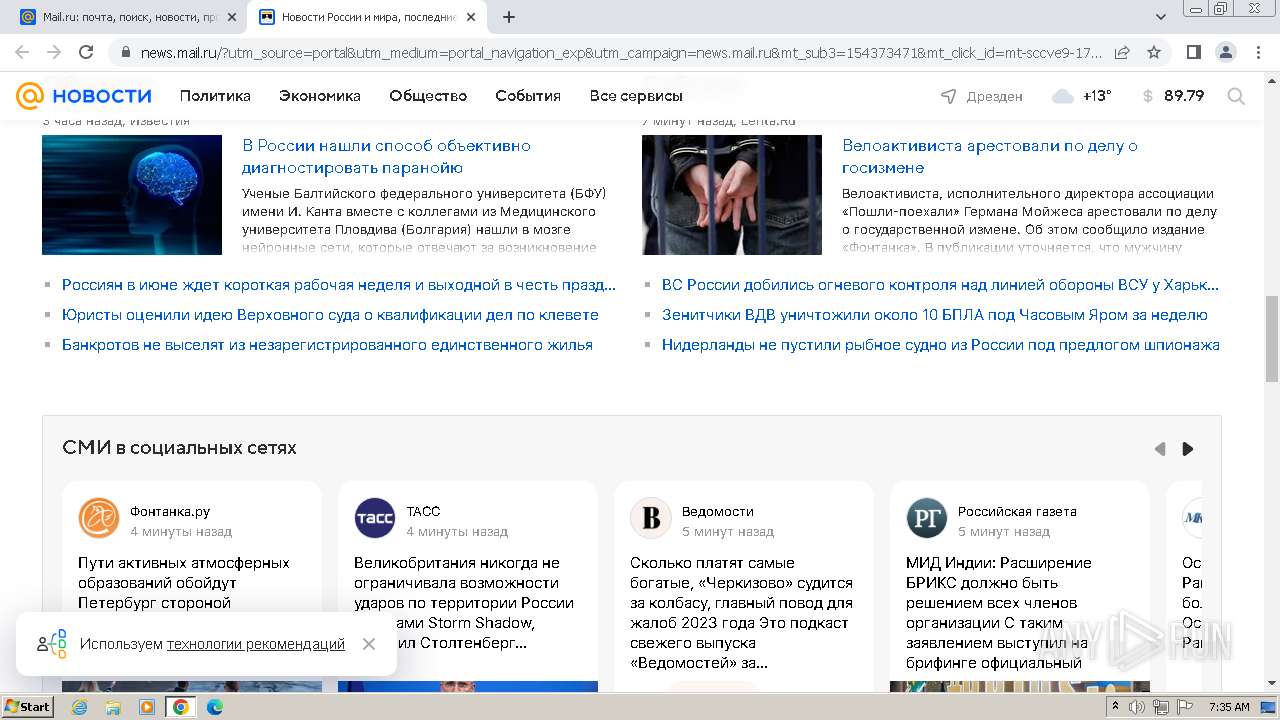Click the Ведомости source avatar

[x=651, y=518]
